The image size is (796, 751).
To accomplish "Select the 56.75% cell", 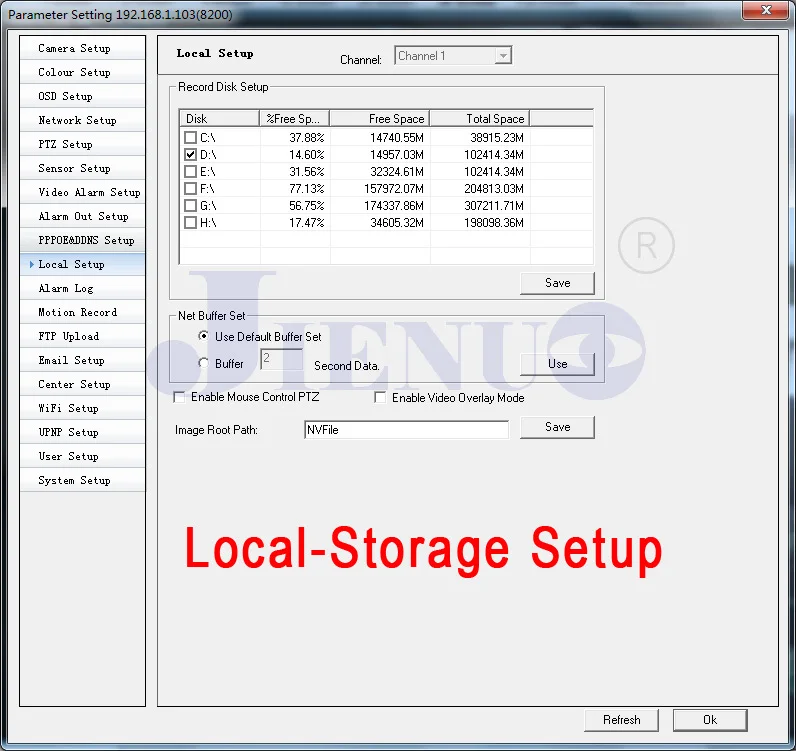I will pos(307,206).
